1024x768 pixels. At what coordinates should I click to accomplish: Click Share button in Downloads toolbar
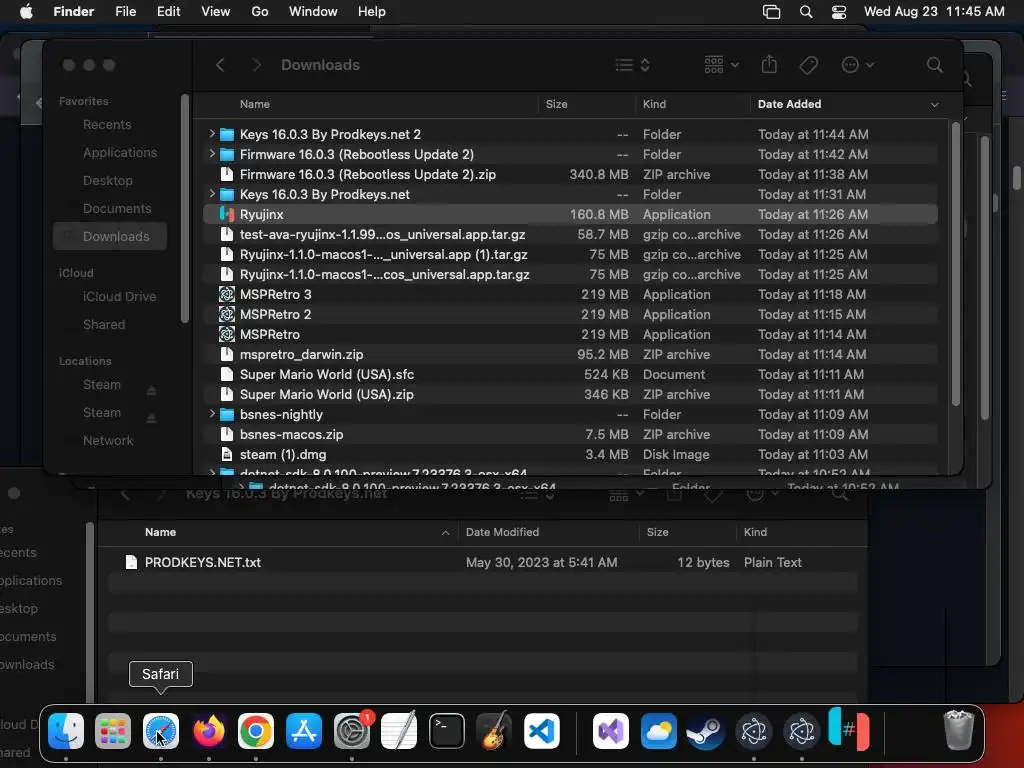tap(769, 64)
